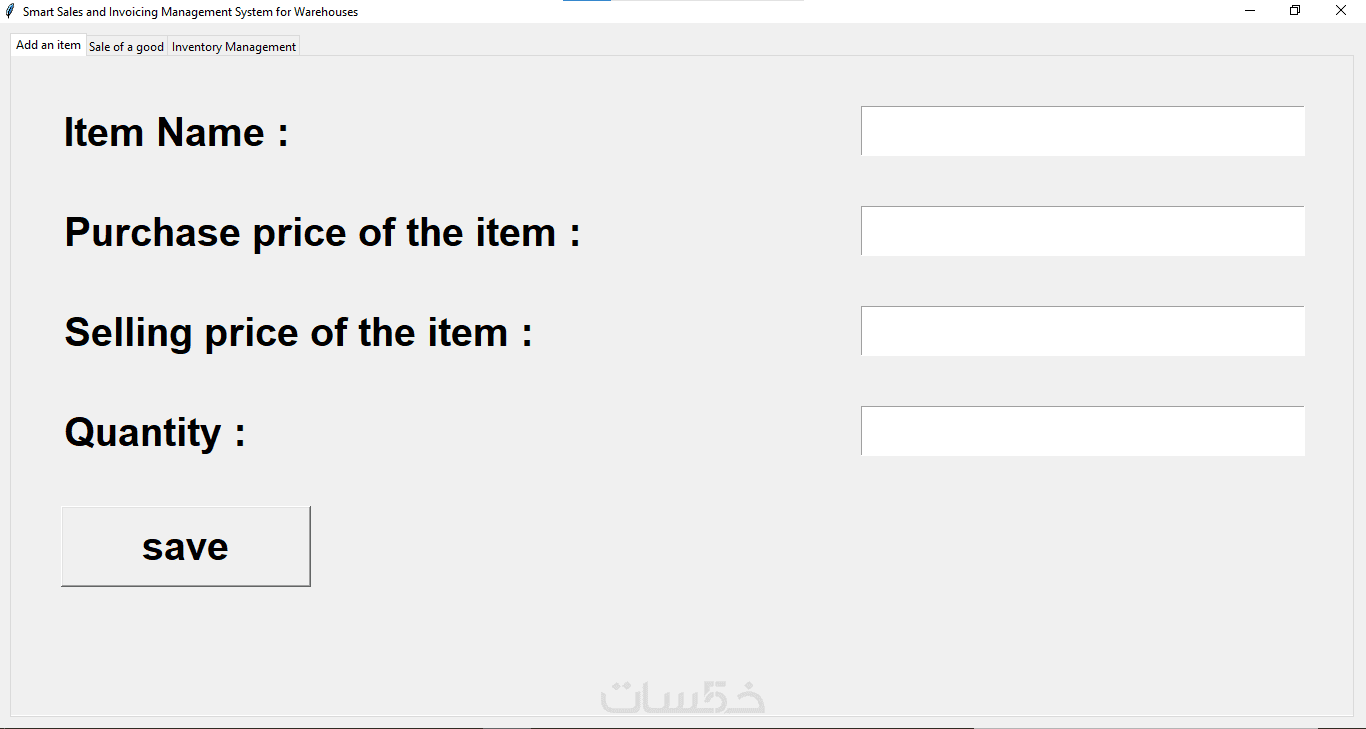Focus the Item Name input field
This screenshot has width=1366, height=729.
[1083, 131]
